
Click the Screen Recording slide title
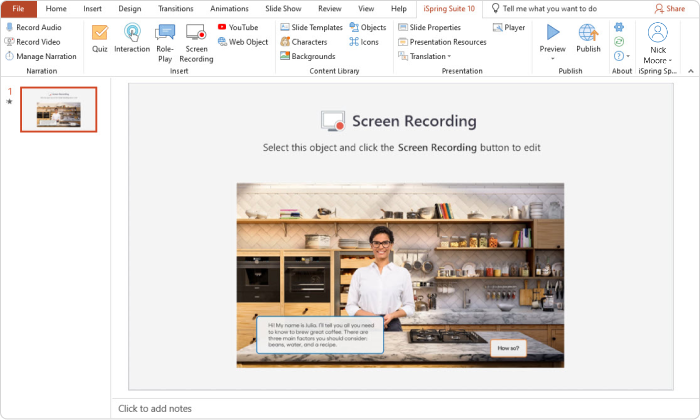[414, 121]
